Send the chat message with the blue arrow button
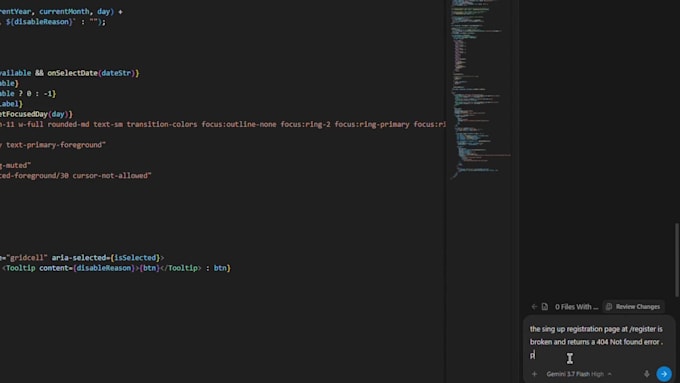This screenshot has width=680, height=383. pyautogui.click(x=664, y=373)
